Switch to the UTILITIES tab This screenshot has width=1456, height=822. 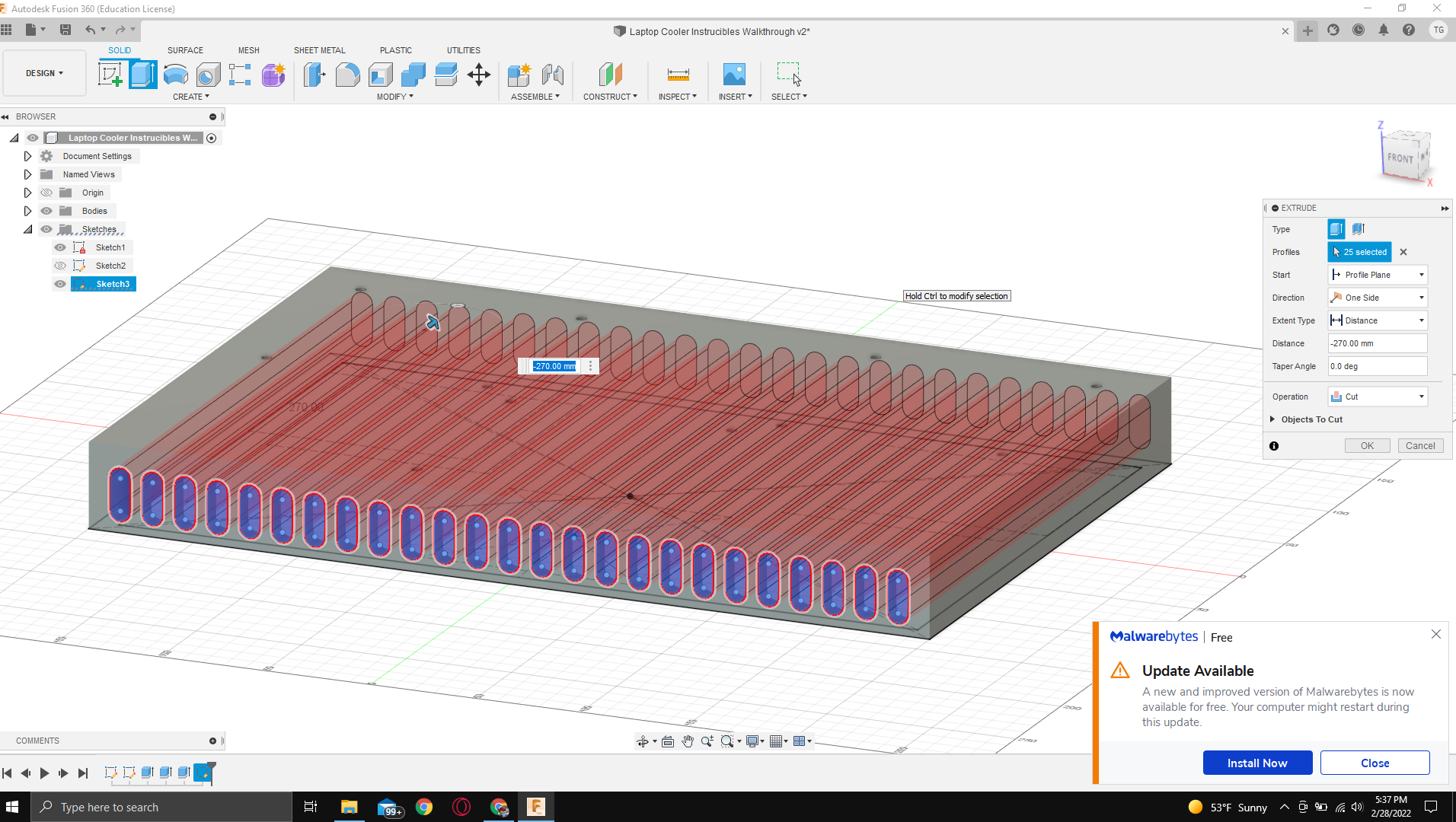click(x=463, y=50)
